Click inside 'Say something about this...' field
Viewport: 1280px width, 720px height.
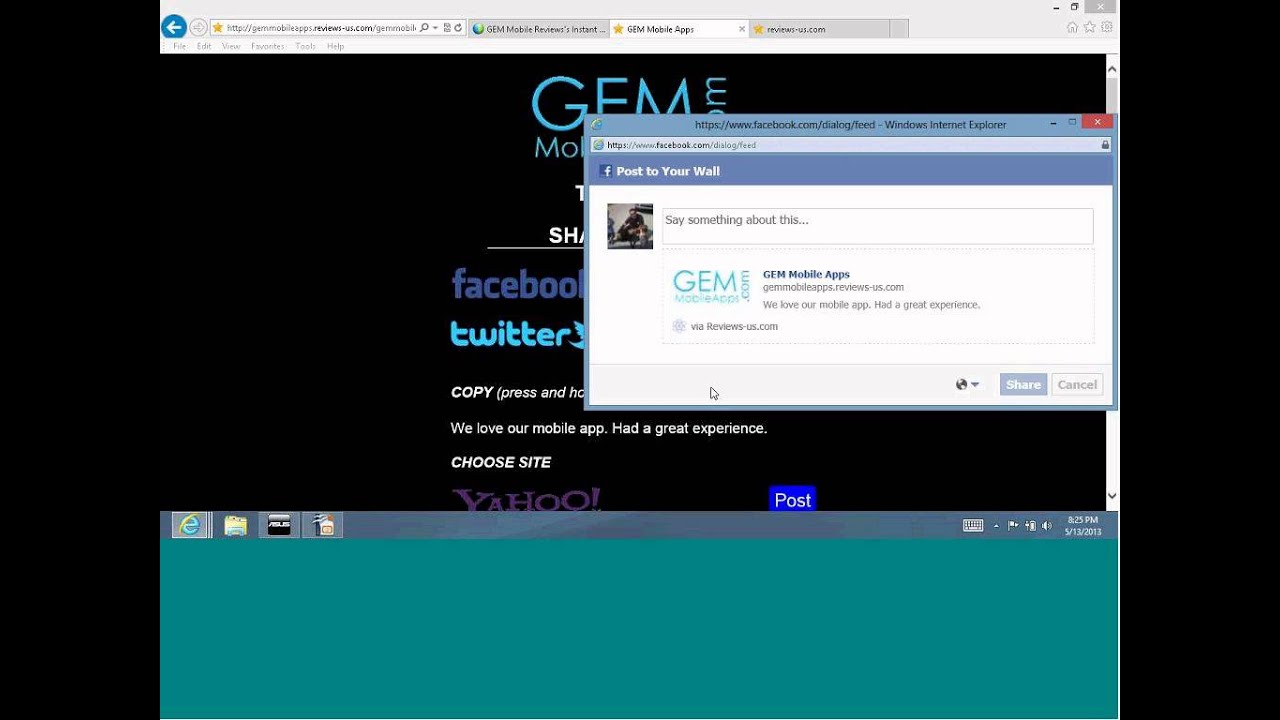coord(877,226)
